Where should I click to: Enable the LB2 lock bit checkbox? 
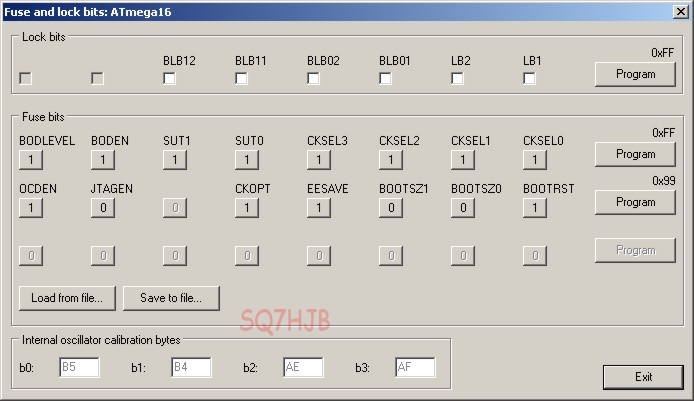(457, 78)
